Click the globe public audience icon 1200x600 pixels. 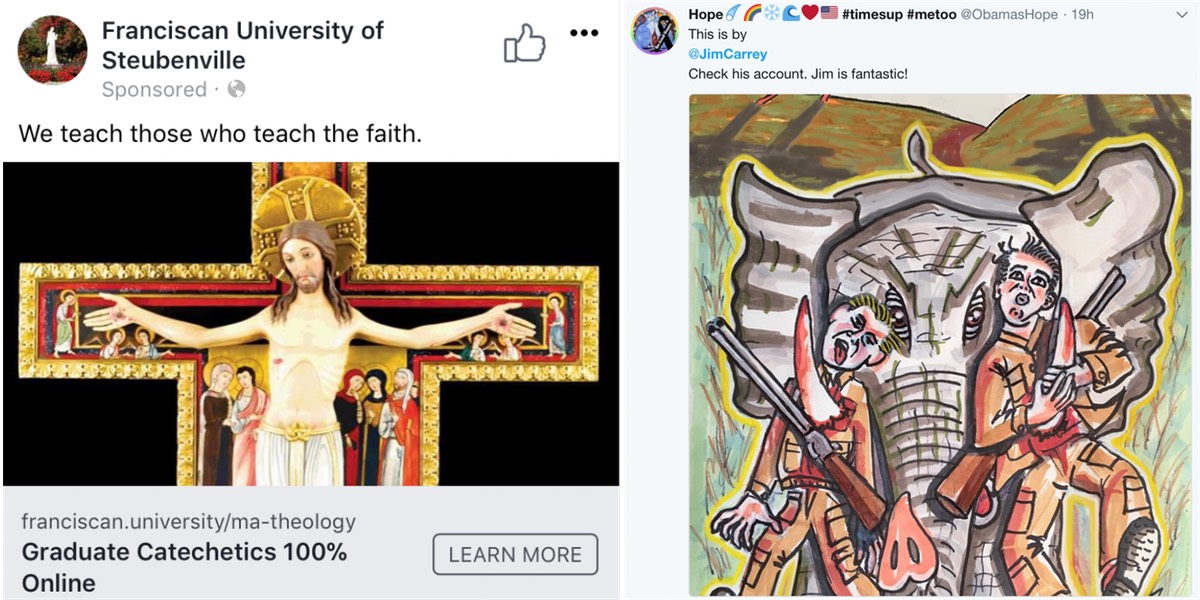click(x=237, y=90)
